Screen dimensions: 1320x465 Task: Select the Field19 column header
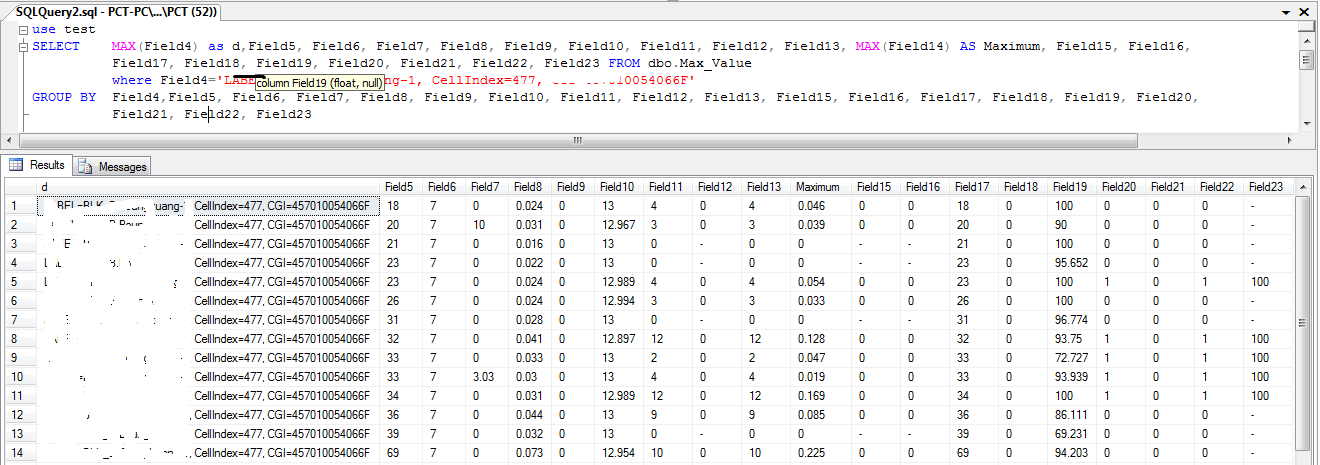coord(1074,187)
